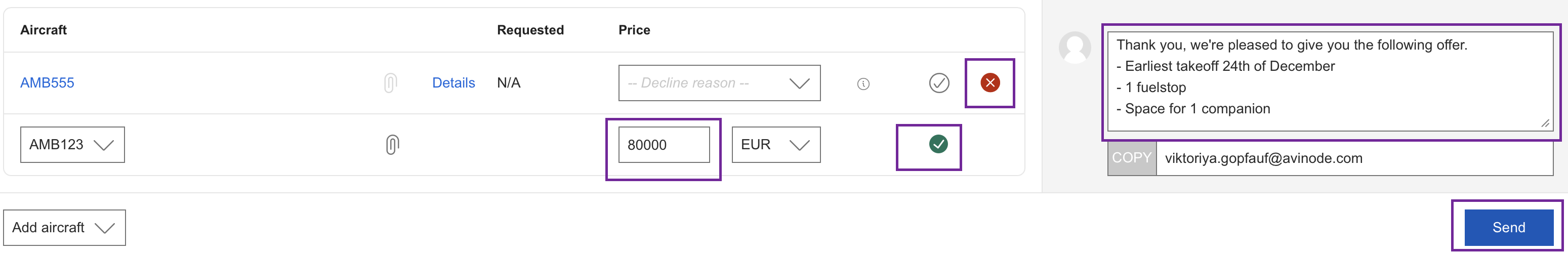Click the price field showing 80000

point(664,145)
